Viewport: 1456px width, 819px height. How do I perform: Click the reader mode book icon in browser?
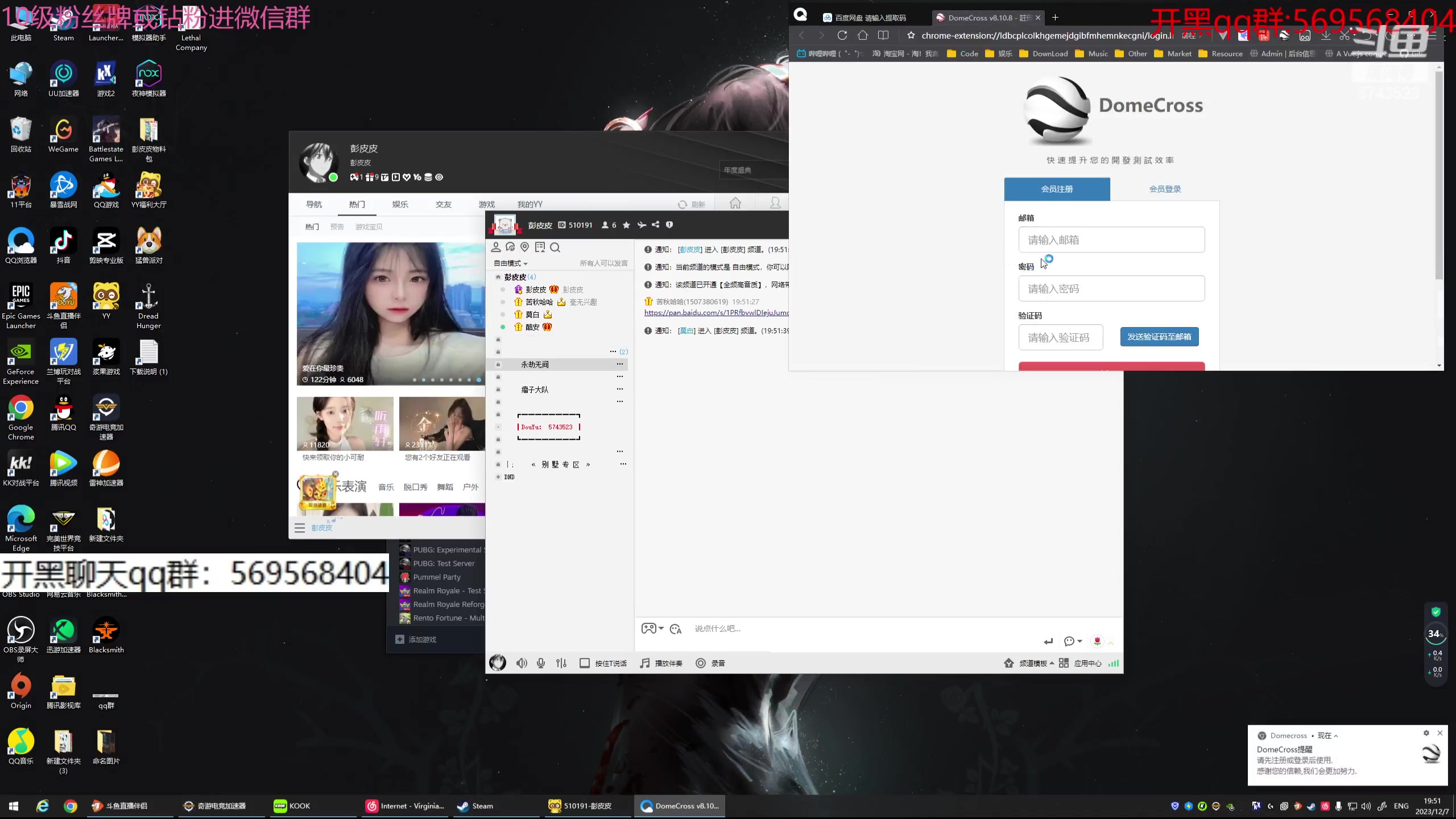click(x=883, y=35)
